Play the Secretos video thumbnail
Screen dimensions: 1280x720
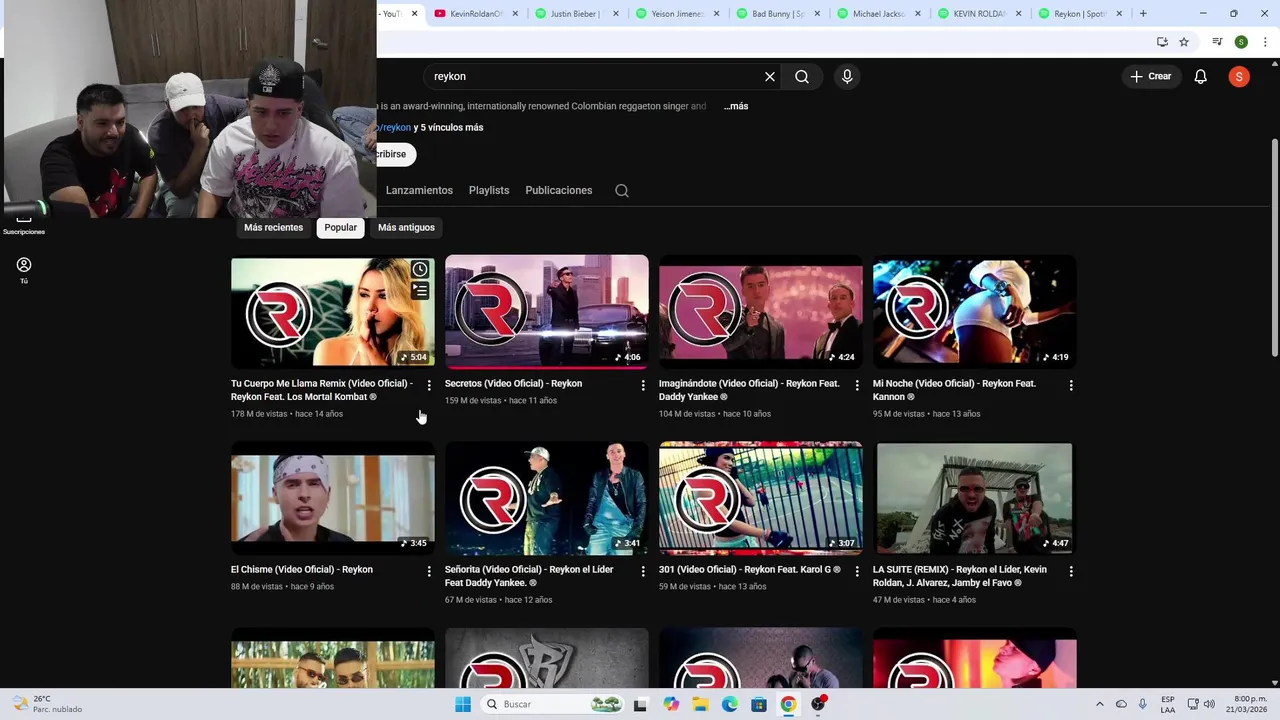point(547,312)
